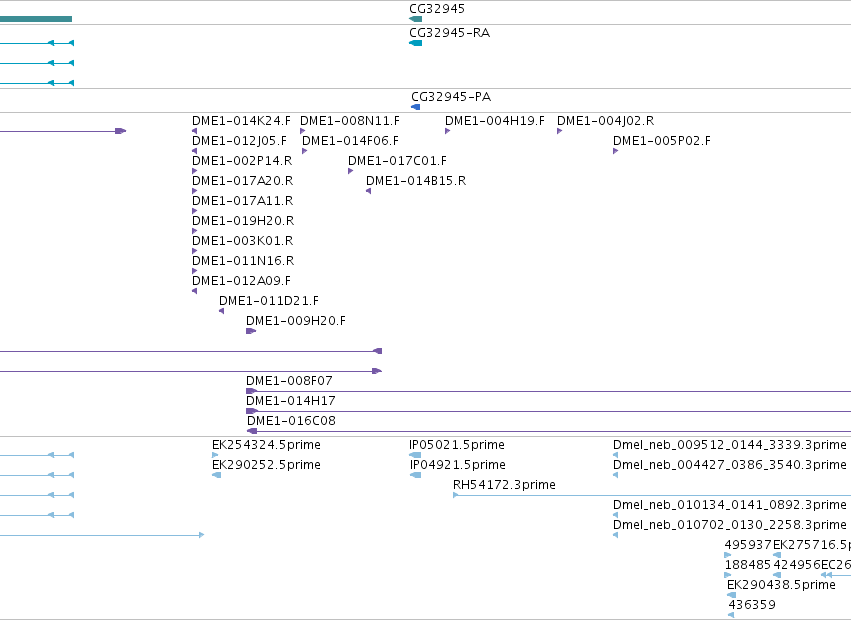
Task: Select the DME1-016C08 BAC label
Action: pyautogui.click(x=291, y=421)
